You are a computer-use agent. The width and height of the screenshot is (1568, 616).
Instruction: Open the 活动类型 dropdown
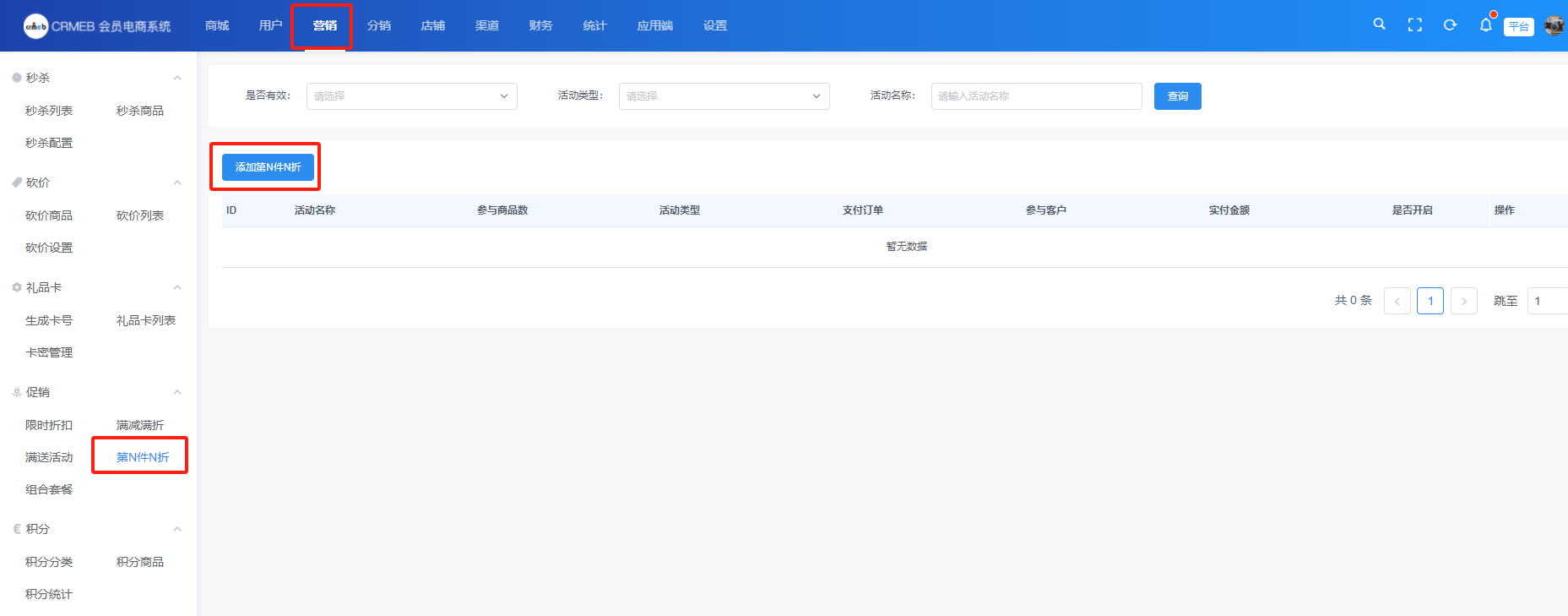click(724, 96)
